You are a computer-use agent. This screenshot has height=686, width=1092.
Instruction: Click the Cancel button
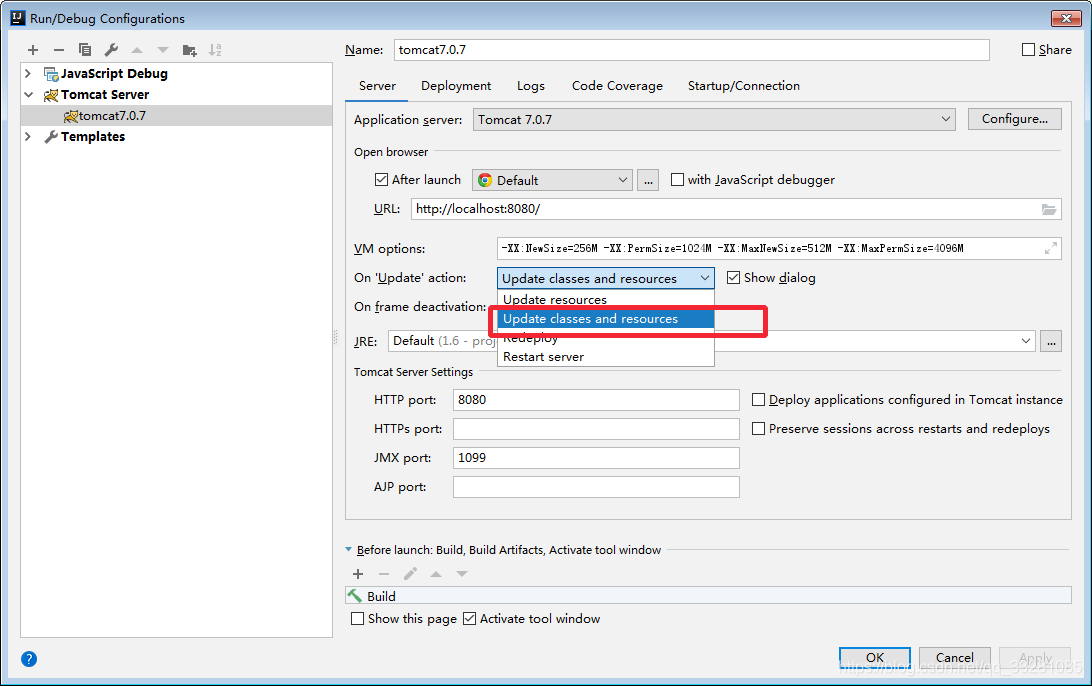coord(955,657)
